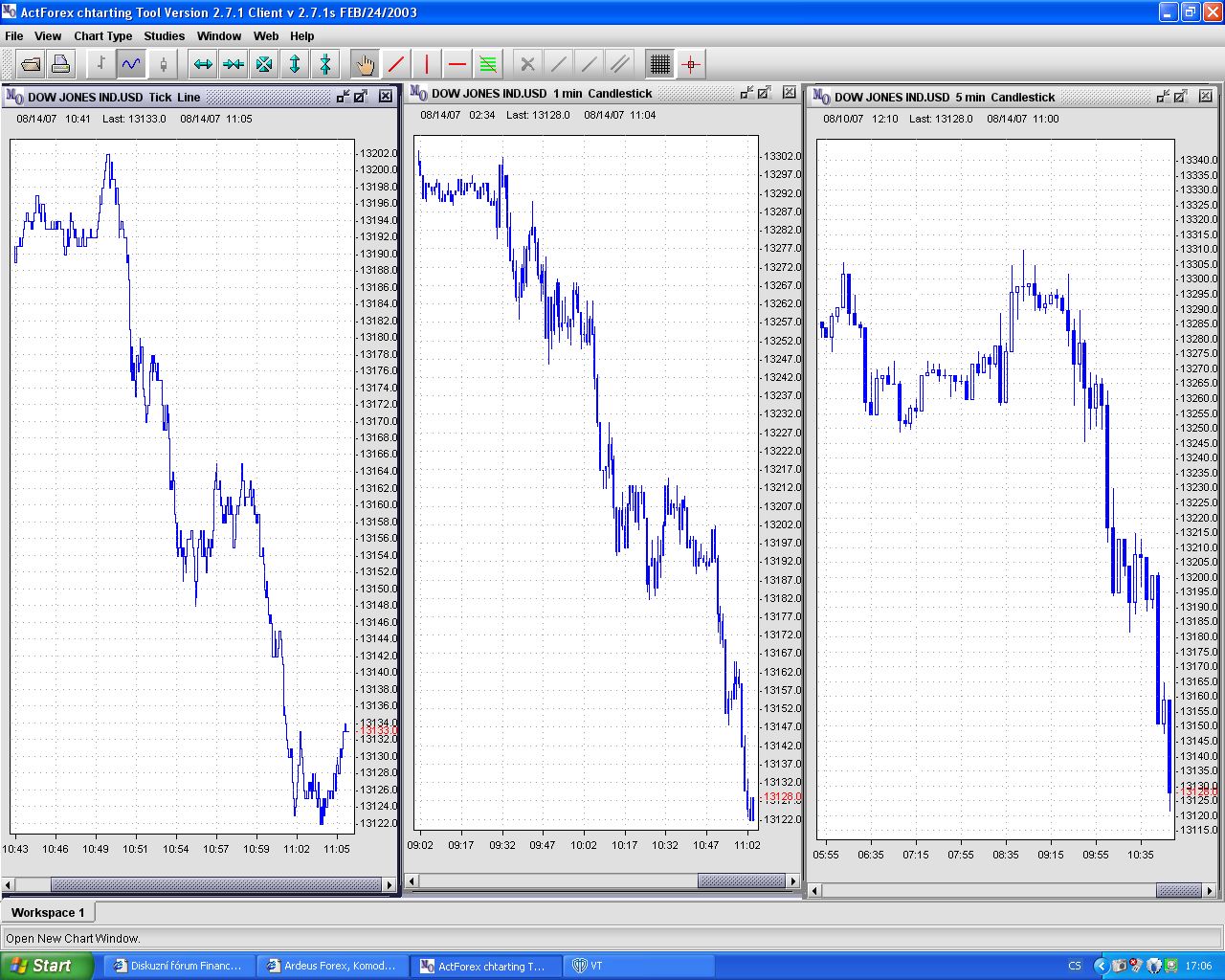Open the Window menu
Viewport: 1225px width, 980px height.
tap(219, 36)
